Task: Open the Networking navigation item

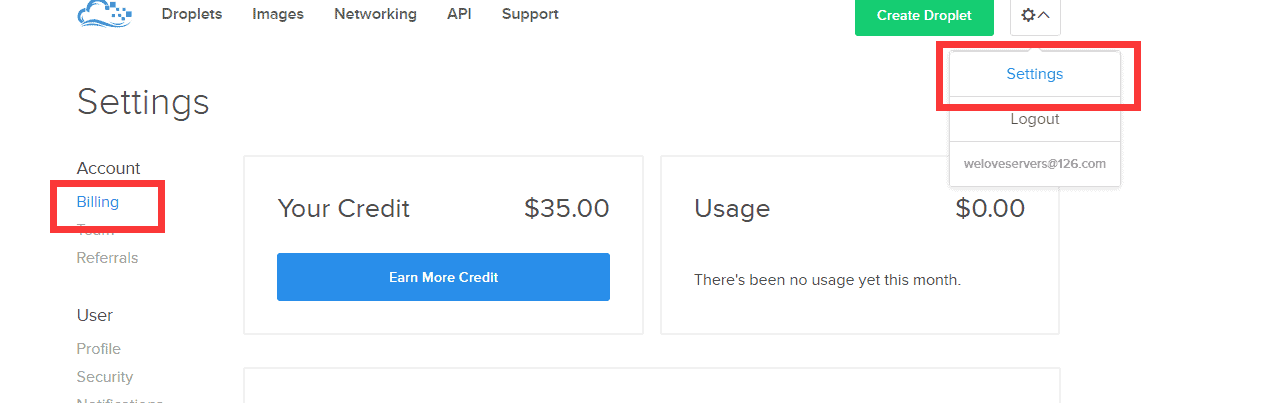Action: pos(375,14)
